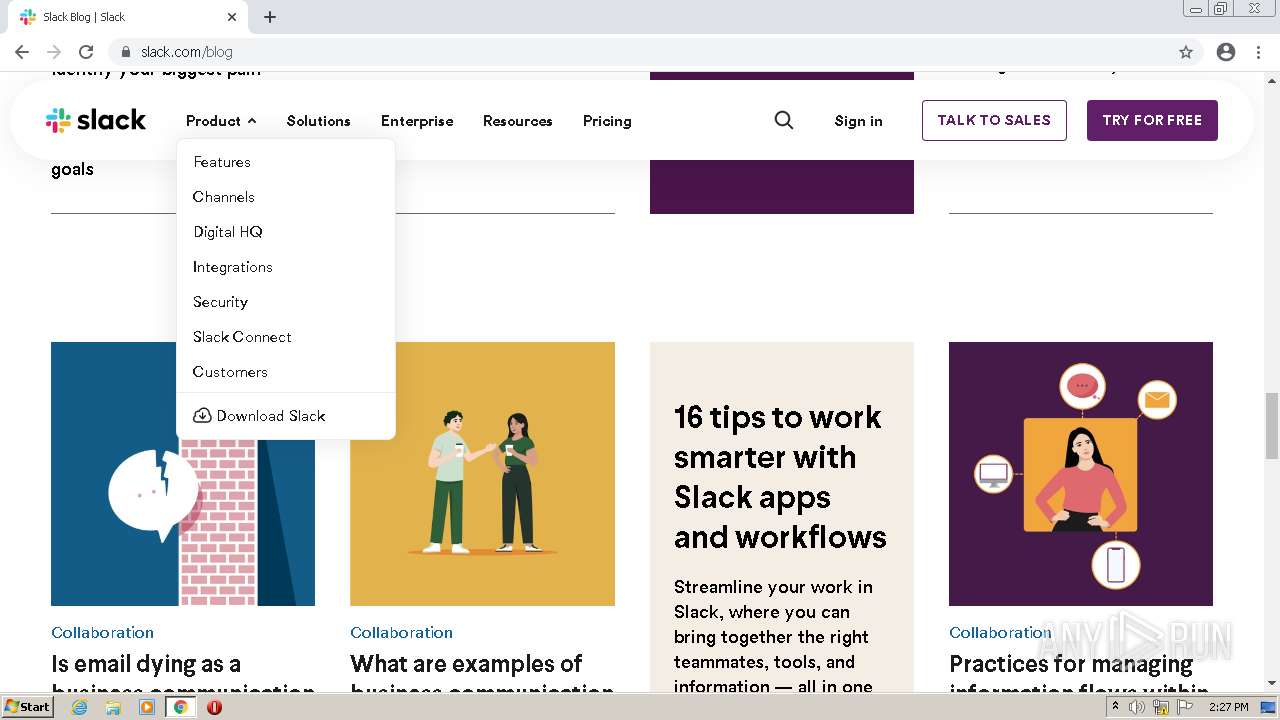Expand the Solutions navigation menu
The image size is (1280, 720).
click(318, 121)
